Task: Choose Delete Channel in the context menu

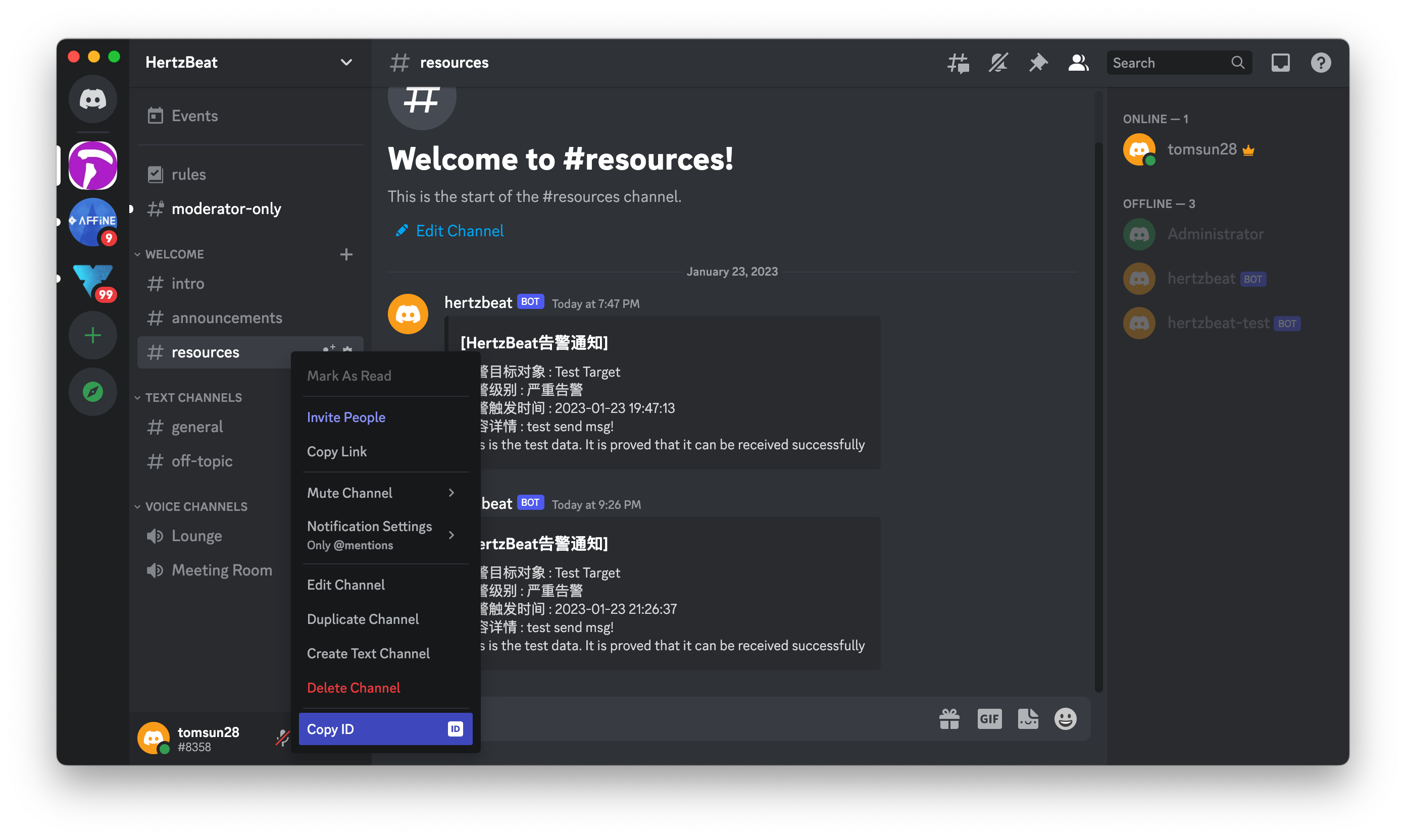Action: point(354,688)
